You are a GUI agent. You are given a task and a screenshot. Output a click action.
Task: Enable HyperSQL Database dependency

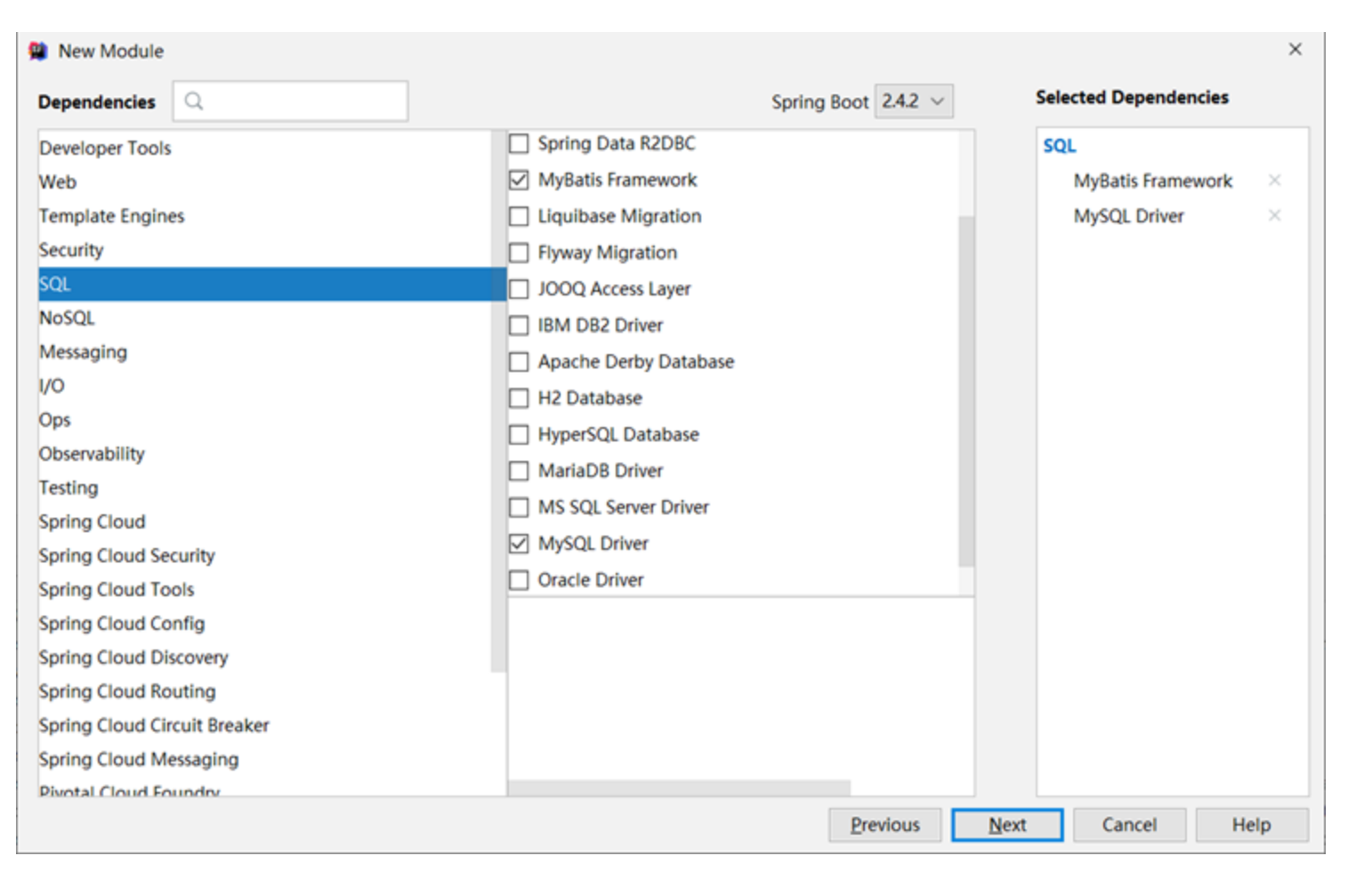coord(519,435)
